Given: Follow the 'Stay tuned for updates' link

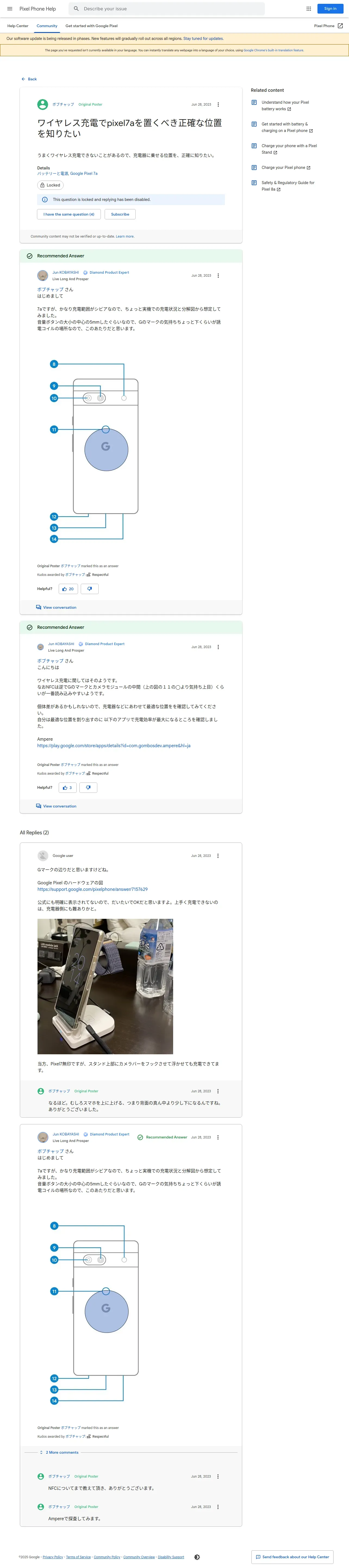Looking at the screenshot, I should (x=203, y=38).
